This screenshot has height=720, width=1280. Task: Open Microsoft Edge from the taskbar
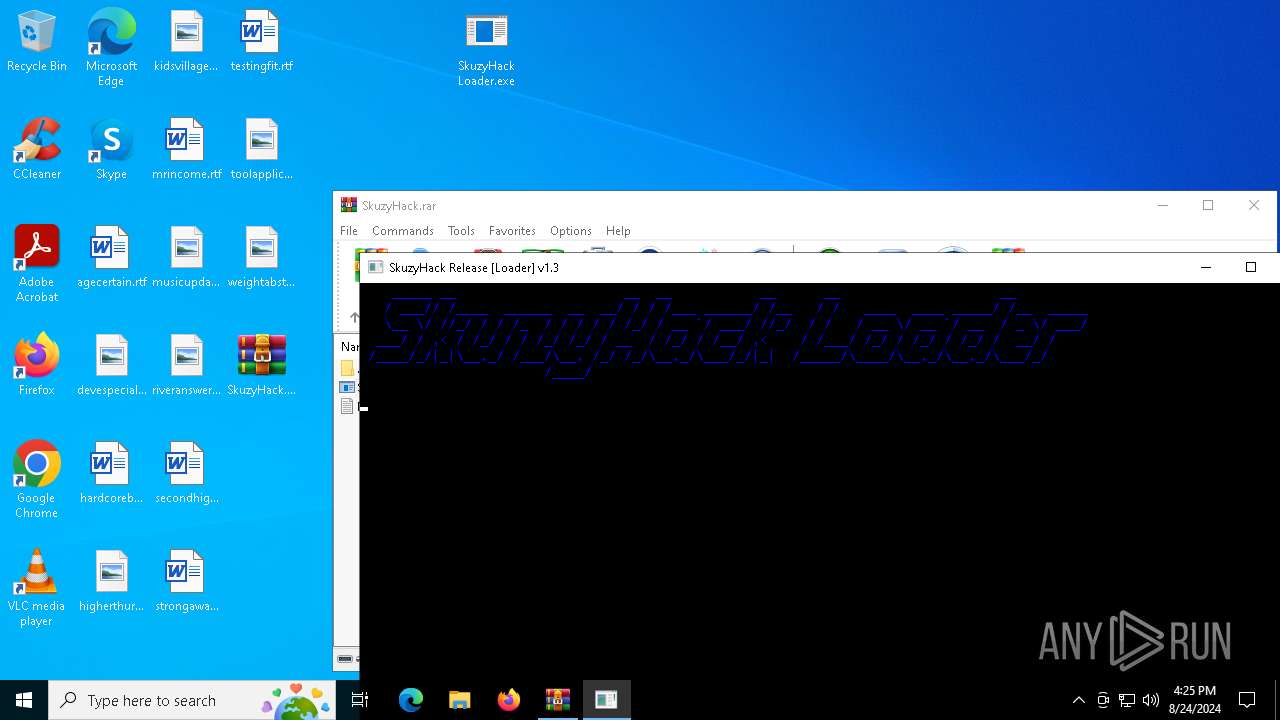tap(411, 700)
